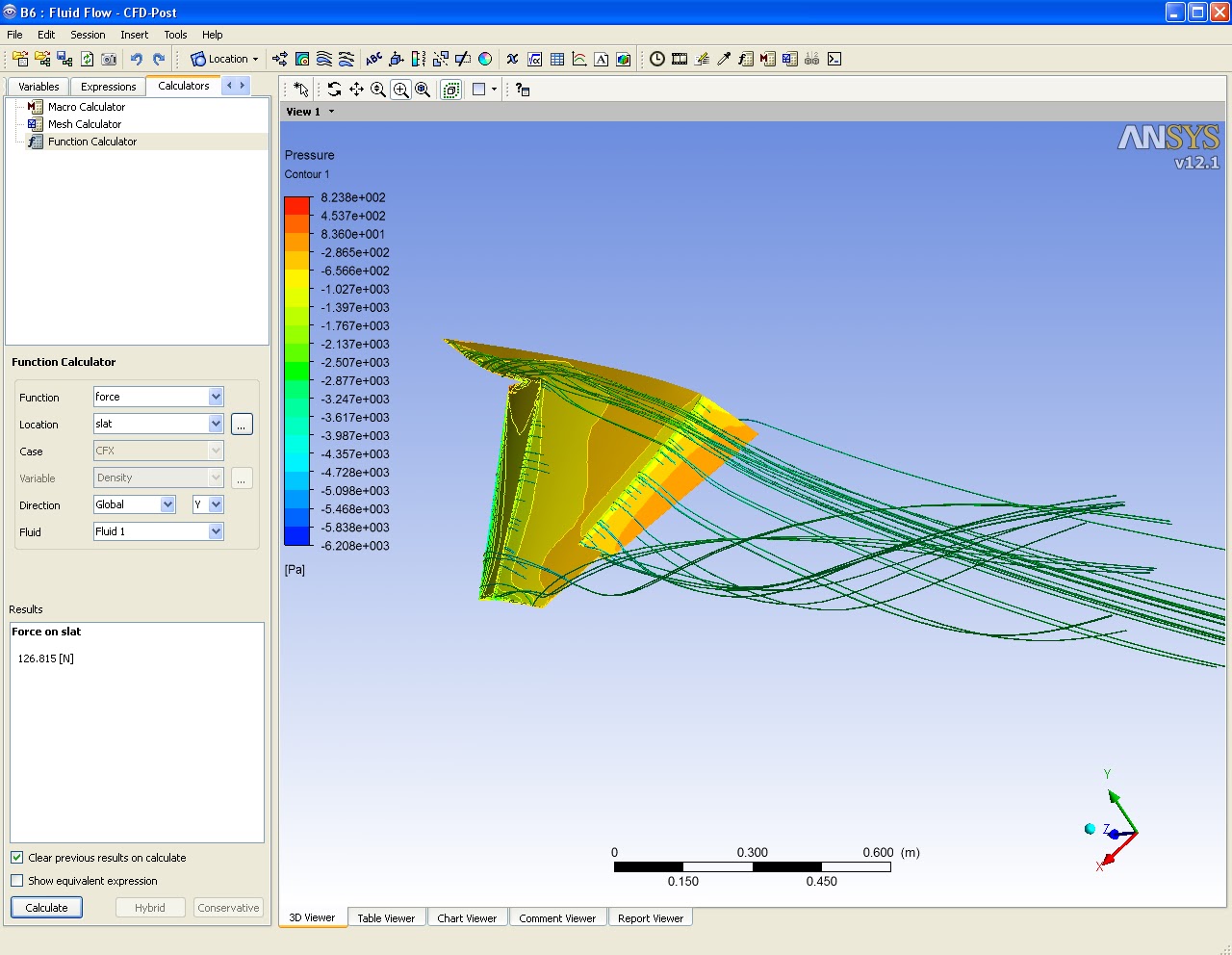Click the Reload results icon
Screen dimensions: 1232x955
pos(87,59)
